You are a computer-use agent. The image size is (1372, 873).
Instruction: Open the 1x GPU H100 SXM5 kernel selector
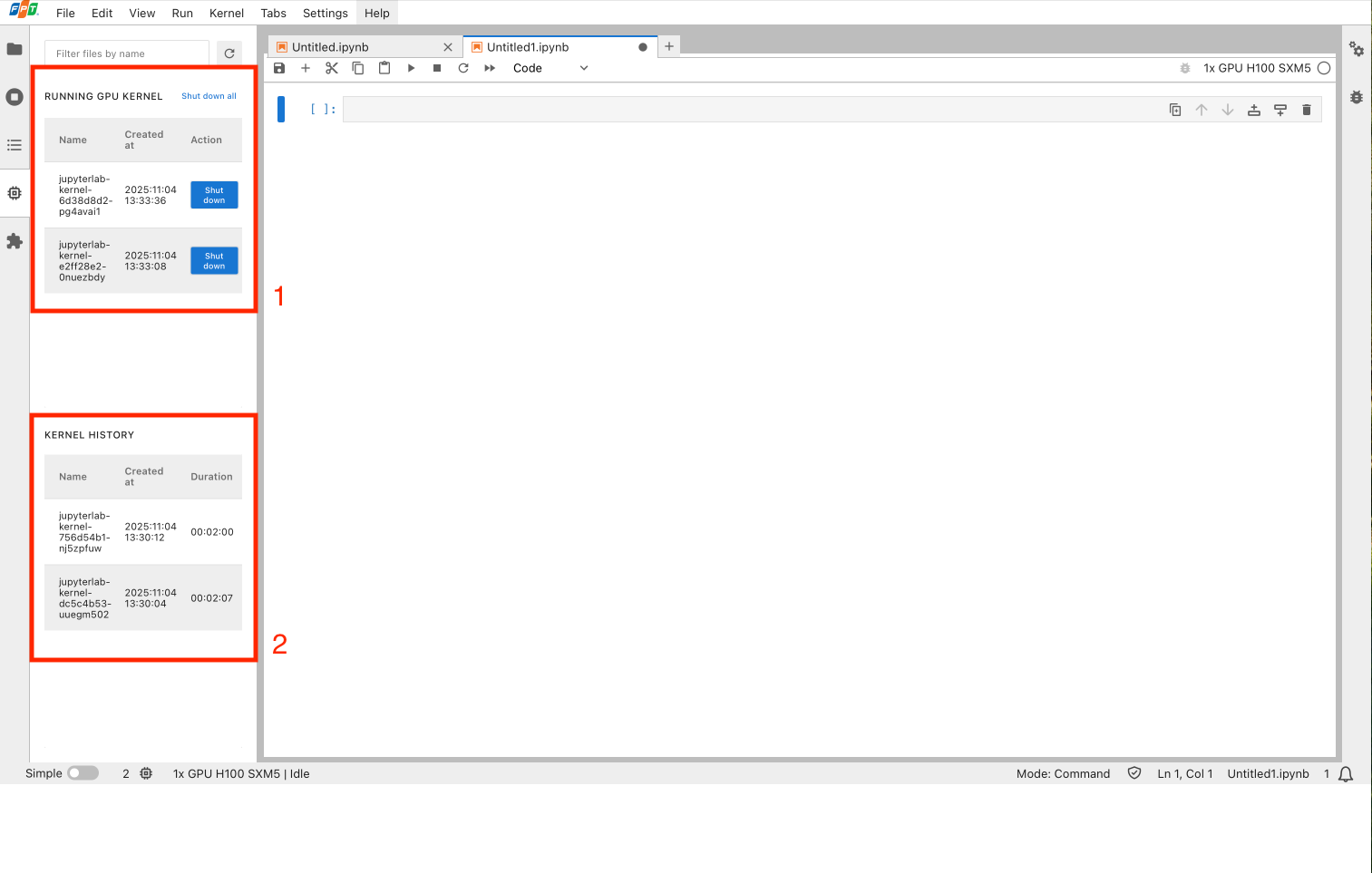pos(1257,68)
